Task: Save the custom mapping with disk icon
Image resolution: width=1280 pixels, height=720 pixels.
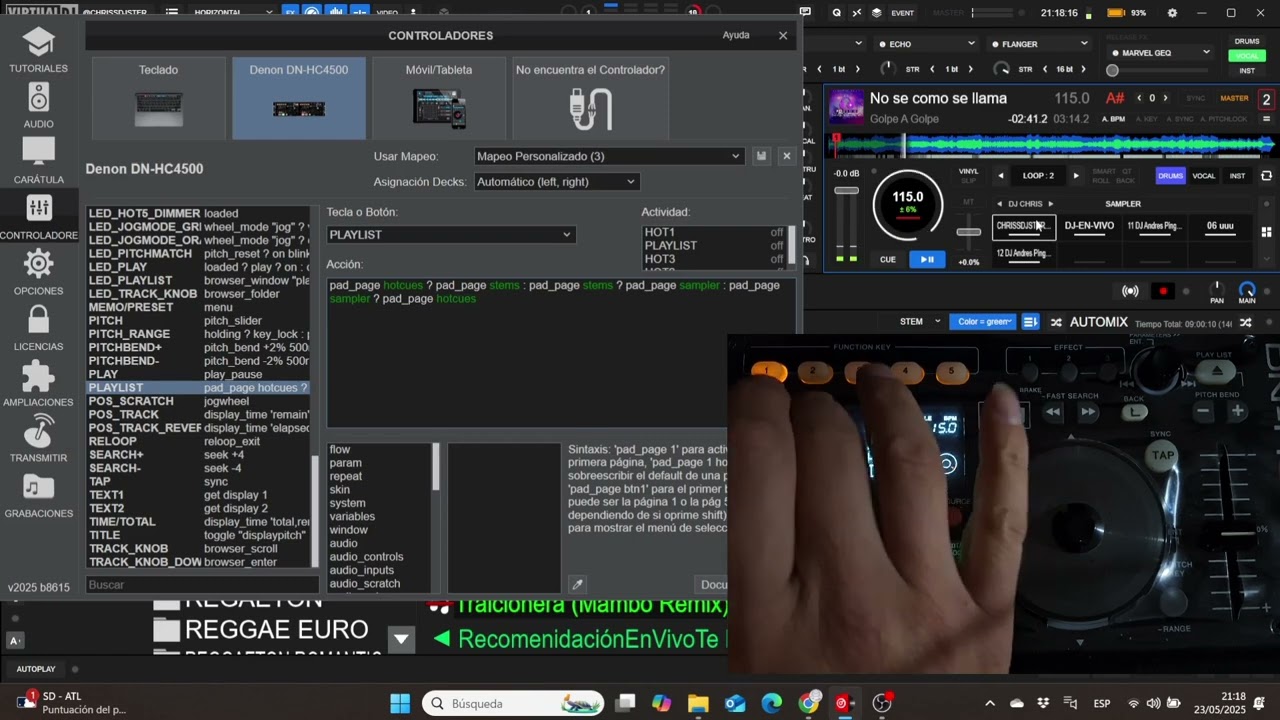Action: pyautogui.click(x=761, y=156)
